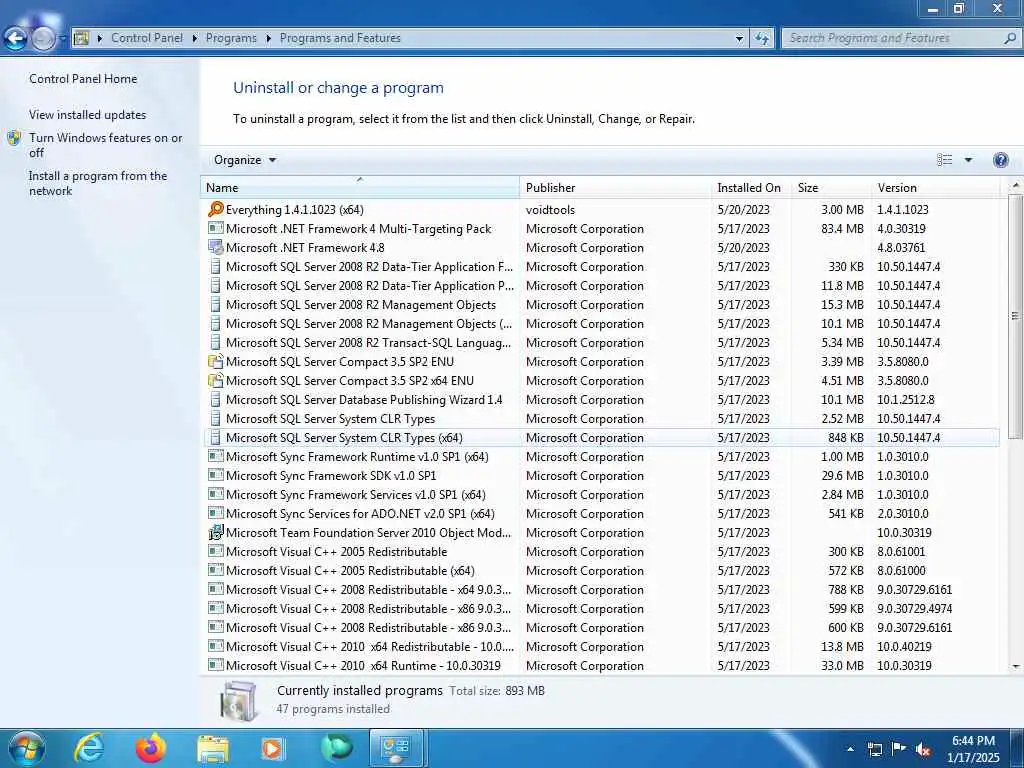Screen dimensions: 1024x768
Task: Click the Control Panel breadcrumb
Action: point(147,38)
